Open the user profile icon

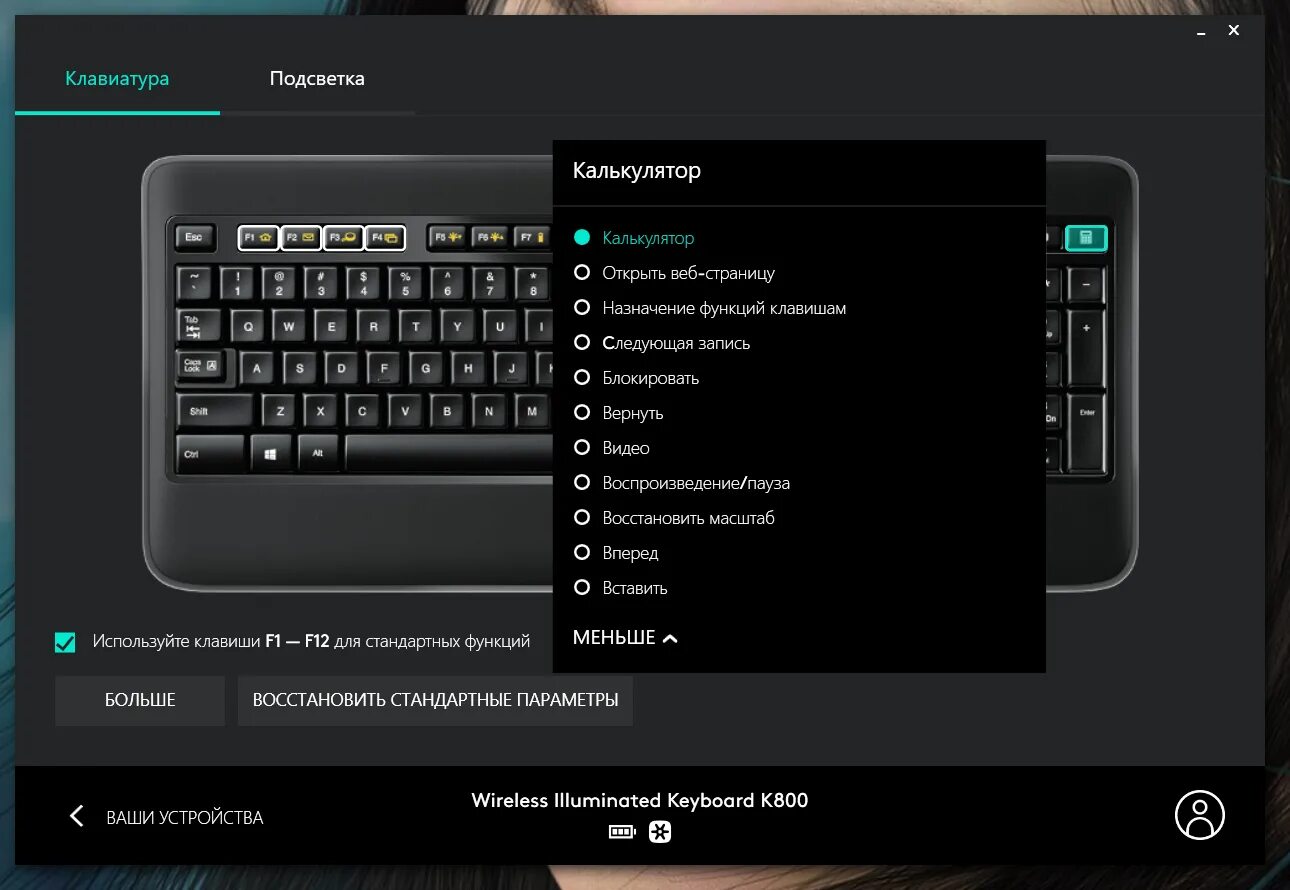[x=1199, y=815]
